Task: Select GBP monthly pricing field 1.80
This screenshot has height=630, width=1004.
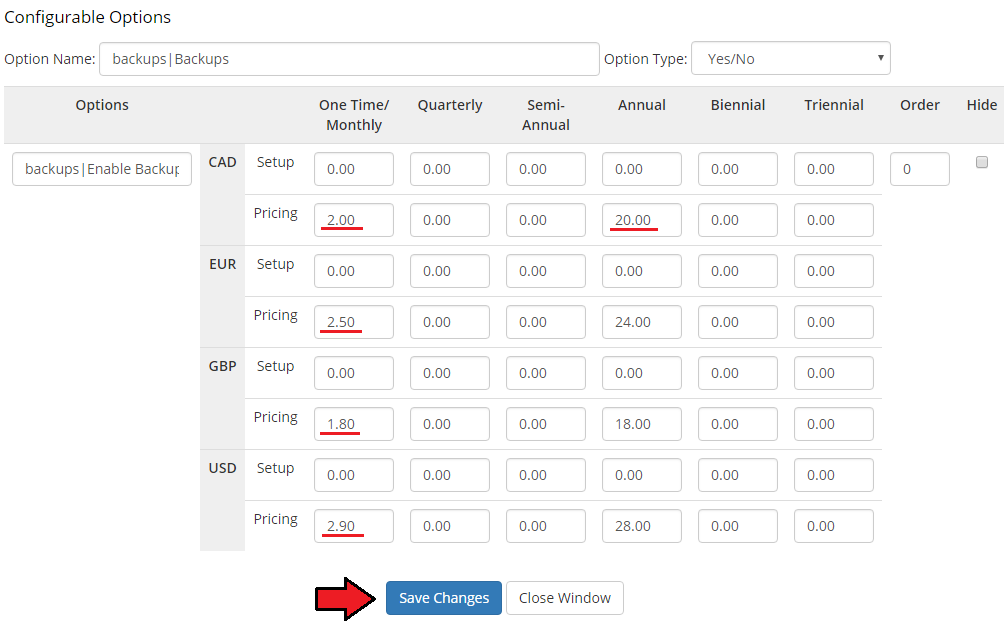Action: [354, 424]
